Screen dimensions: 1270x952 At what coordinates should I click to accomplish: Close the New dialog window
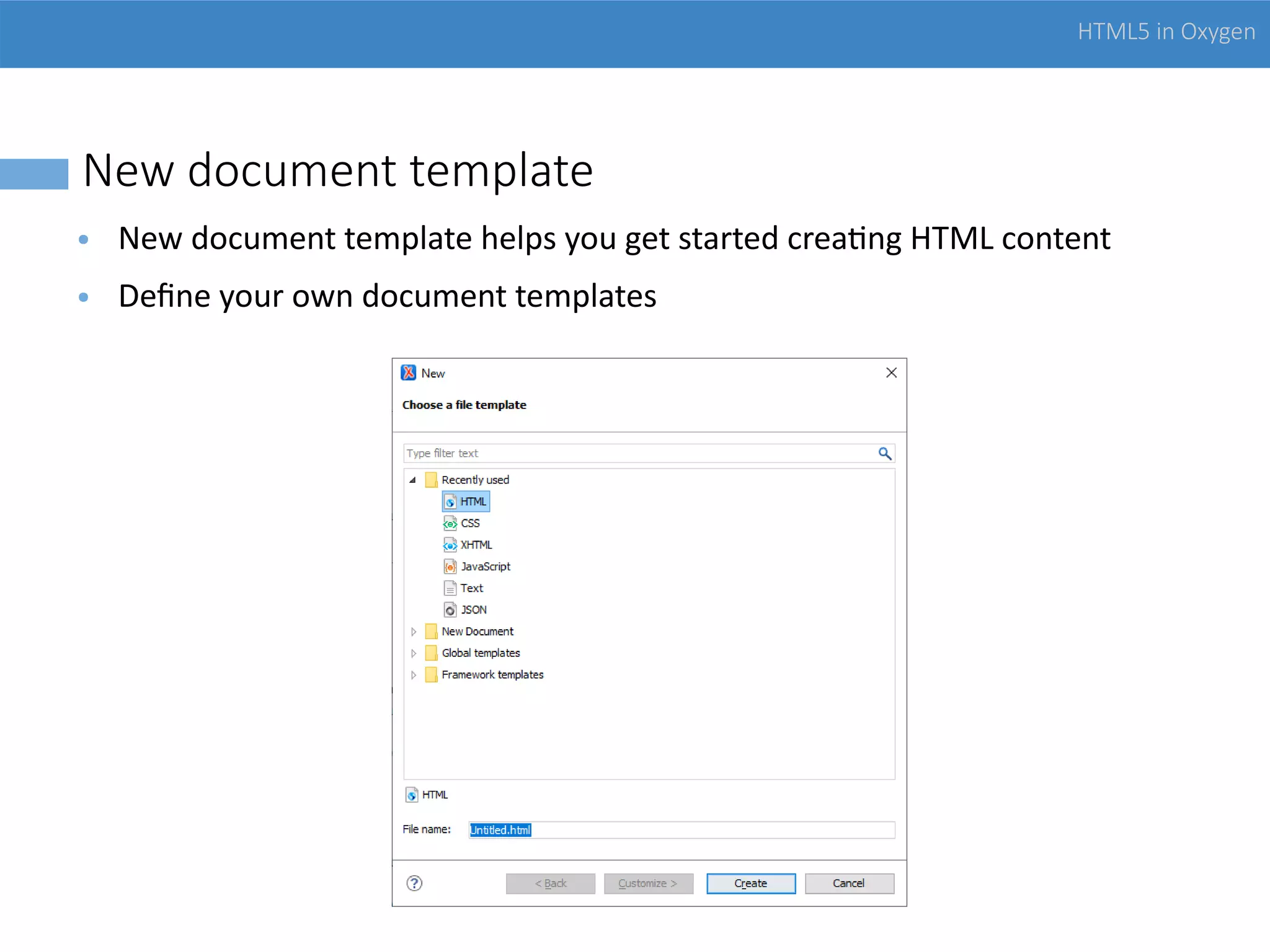pos(891,372)
